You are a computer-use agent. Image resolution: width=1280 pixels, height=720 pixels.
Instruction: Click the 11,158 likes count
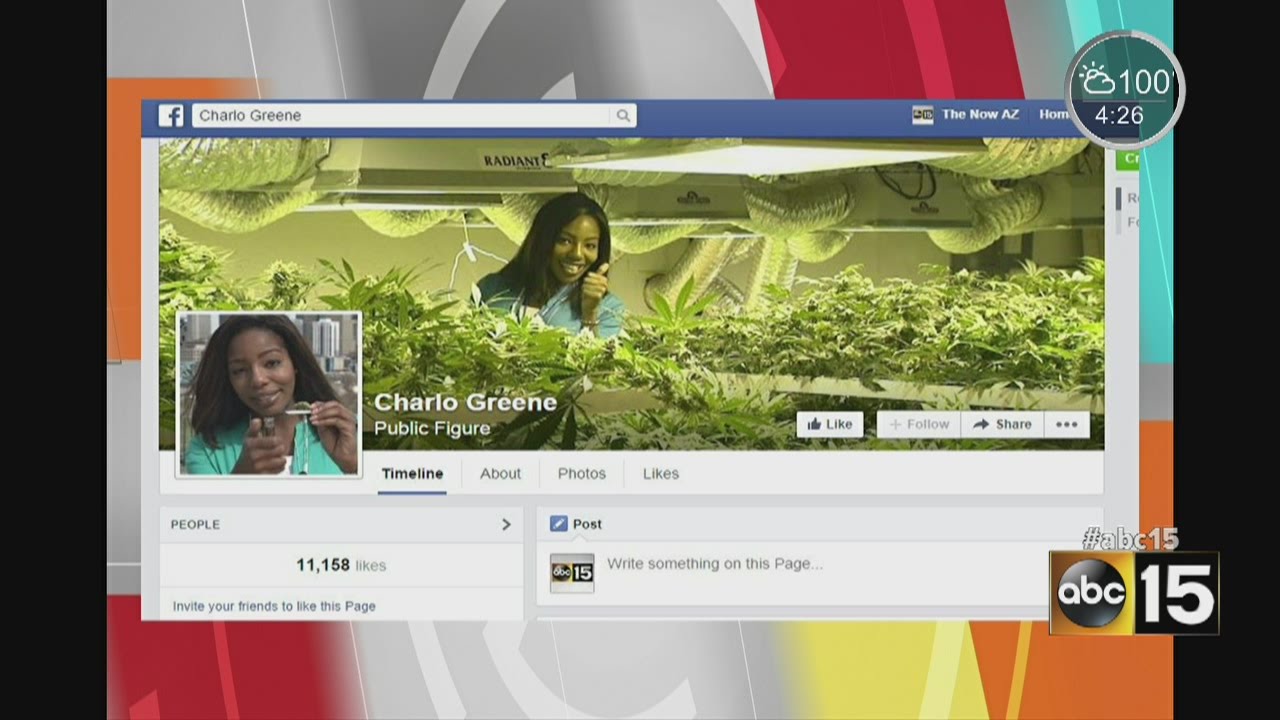click(x=341, y=565)
